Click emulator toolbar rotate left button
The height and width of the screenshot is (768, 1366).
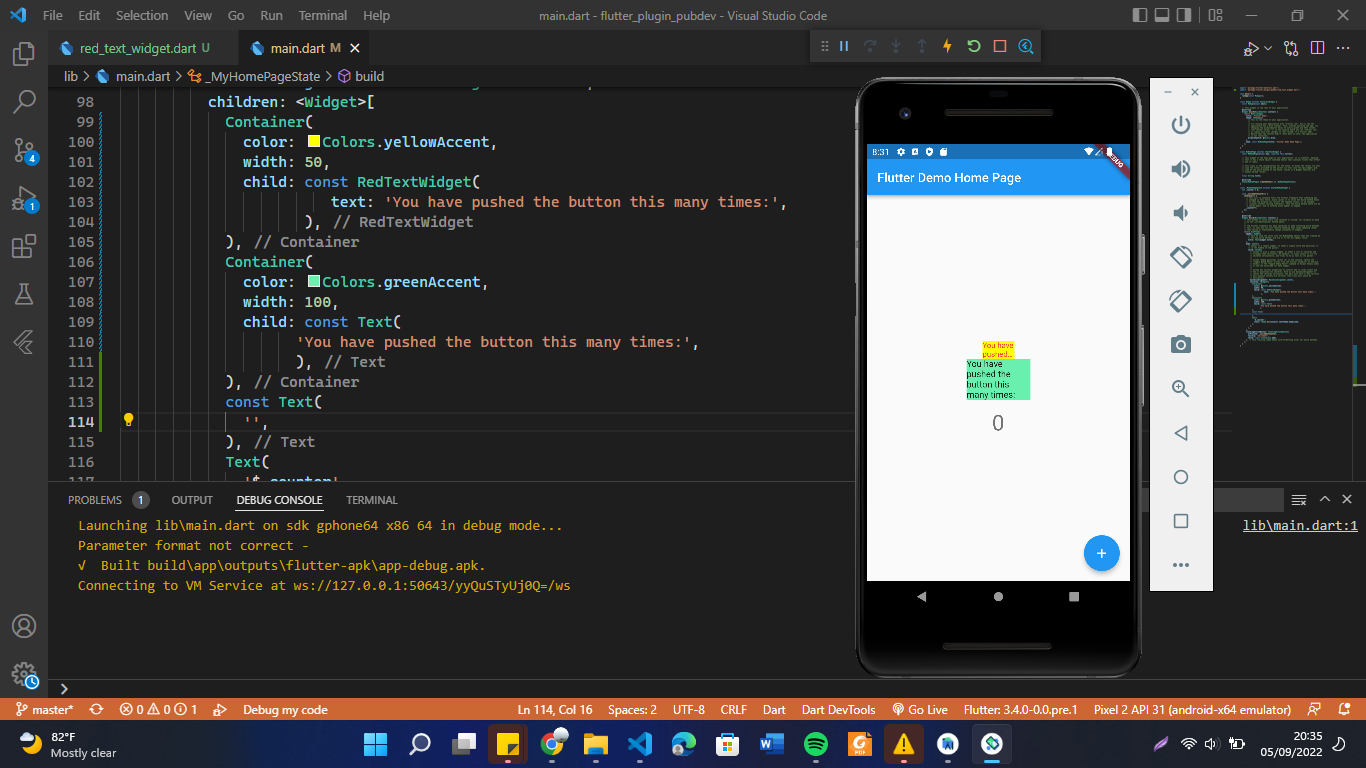(1181, 257)
